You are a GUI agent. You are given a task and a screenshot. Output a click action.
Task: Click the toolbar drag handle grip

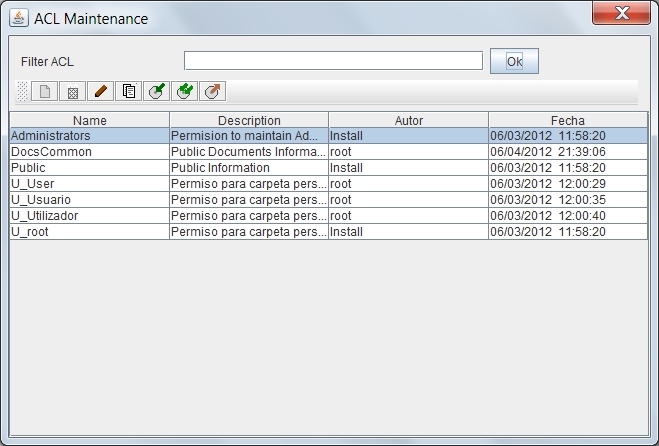click(22, 91)
